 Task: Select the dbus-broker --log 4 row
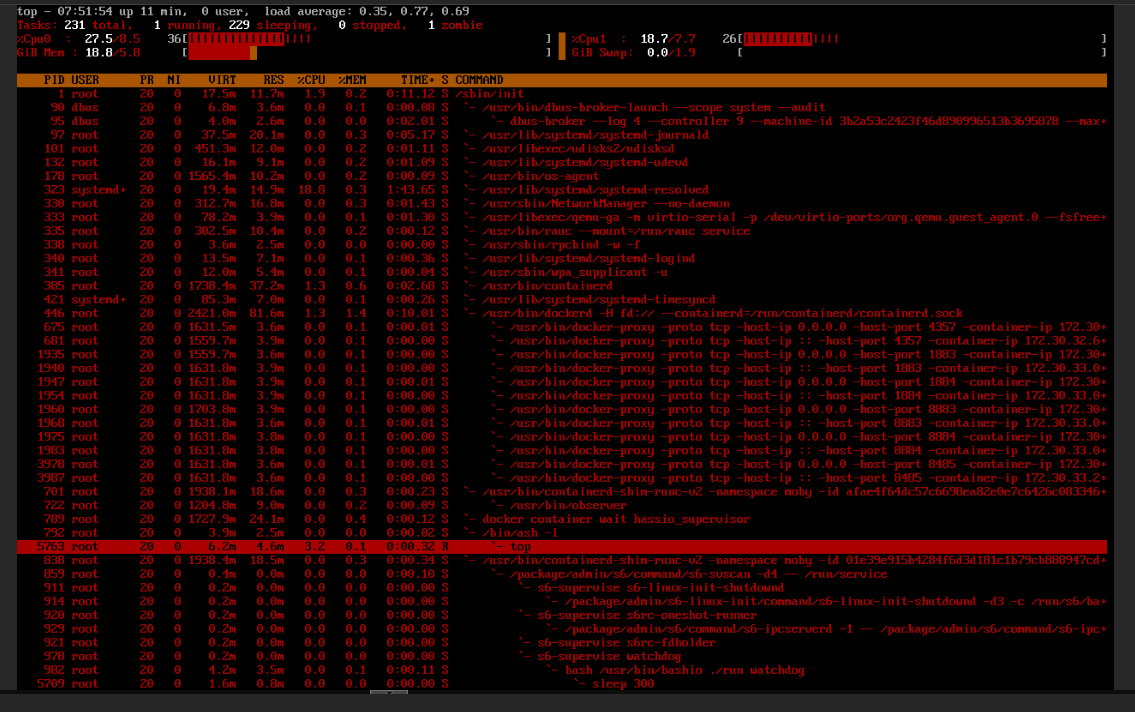(x=562, y=122)
